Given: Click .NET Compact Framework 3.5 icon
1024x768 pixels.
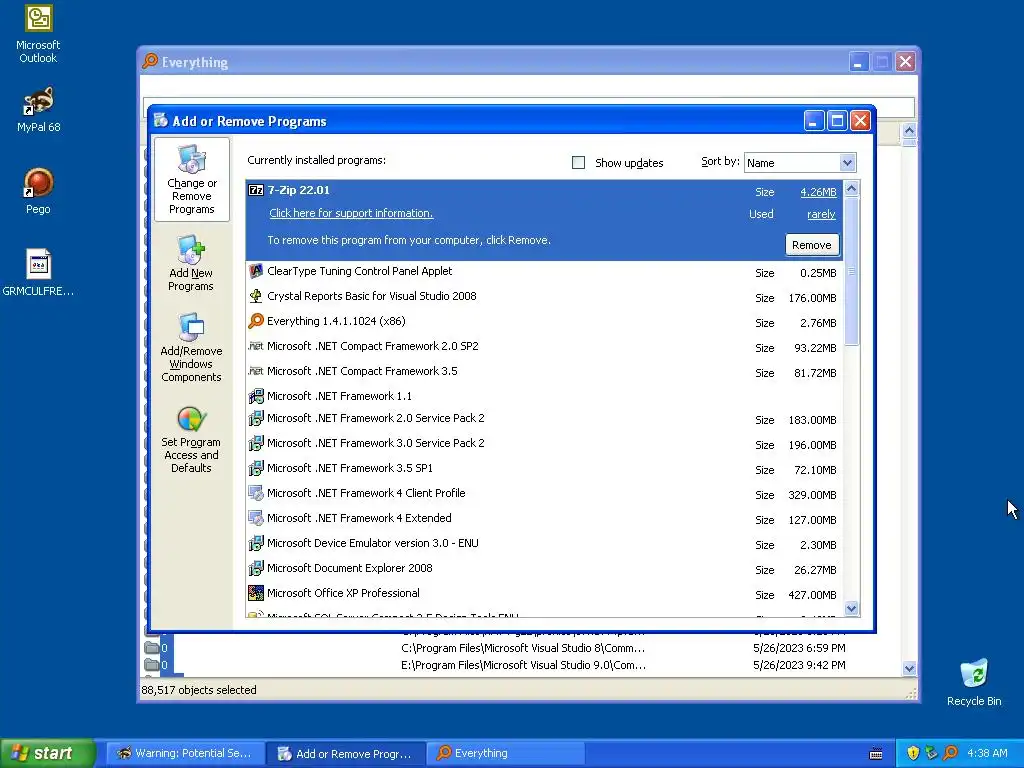Looking at the screenshot, I should [x=256, y=371].
